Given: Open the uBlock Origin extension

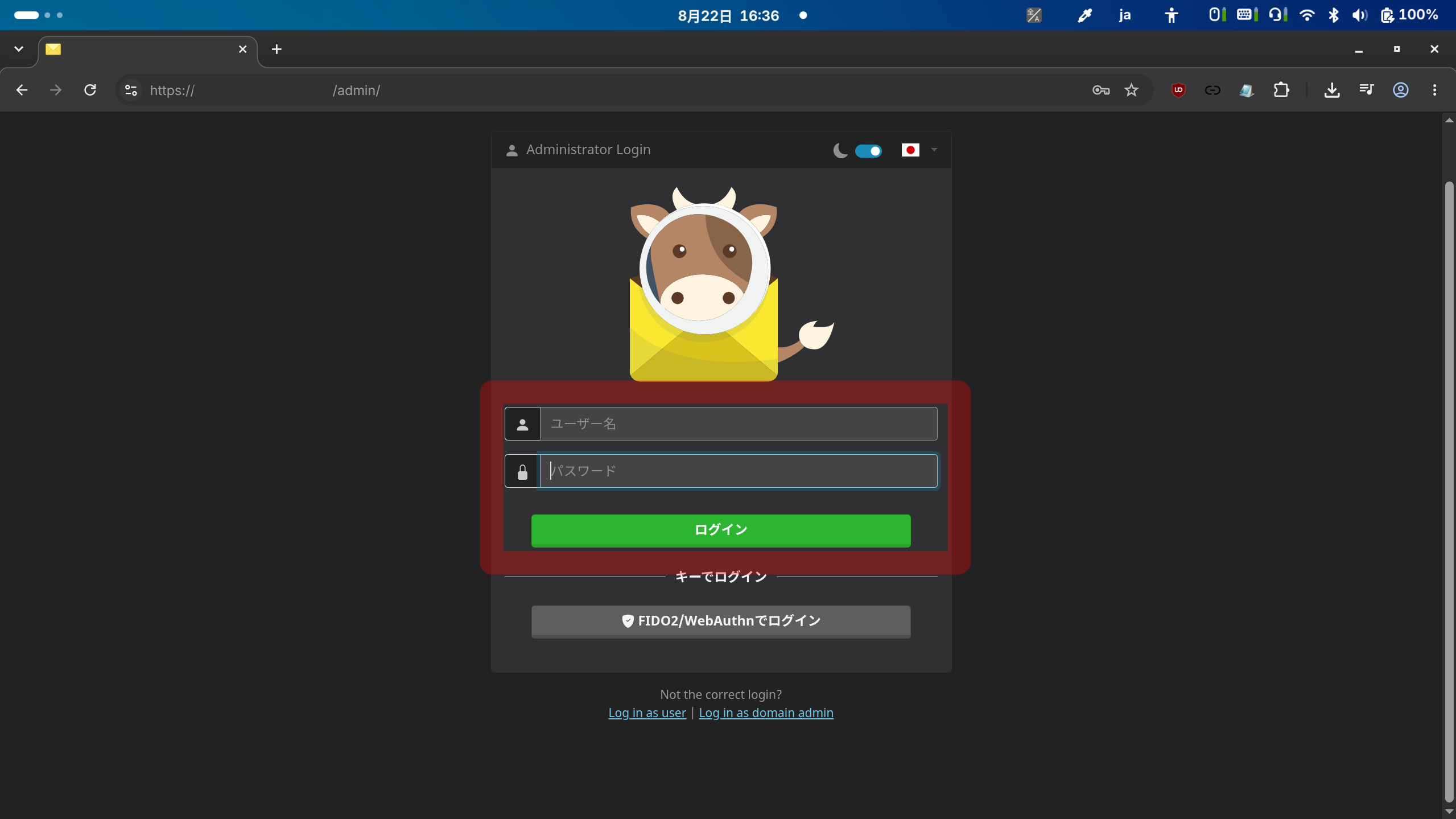Looking at the screenshot, I should (1178, 90).
